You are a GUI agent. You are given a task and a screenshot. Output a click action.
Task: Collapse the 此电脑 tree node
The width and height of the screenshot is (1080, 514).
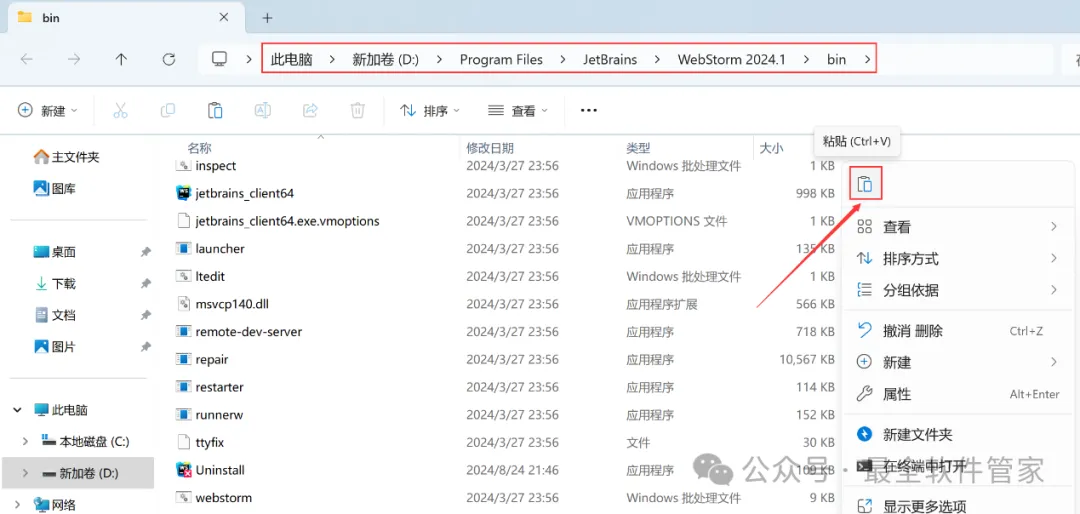17,410
